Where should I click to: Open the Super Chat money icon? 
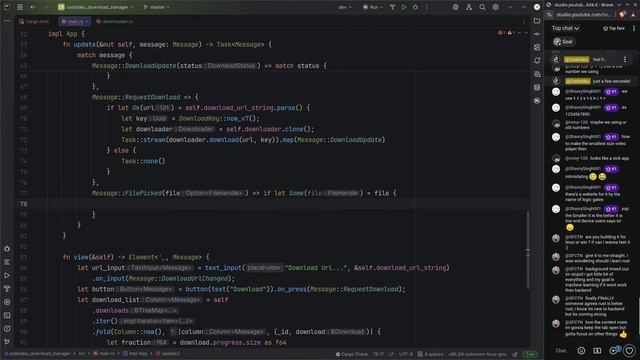click(597, 350)
